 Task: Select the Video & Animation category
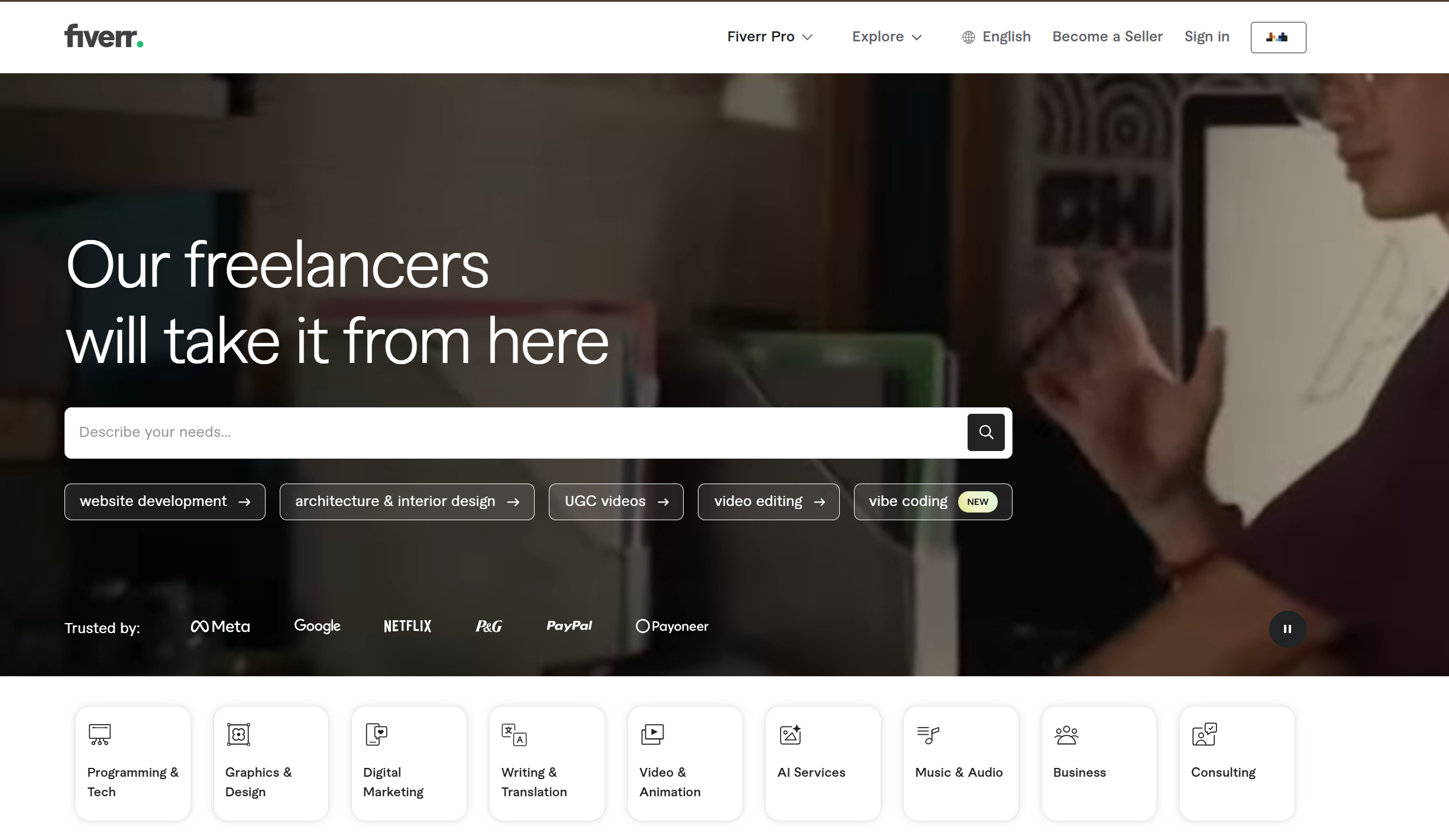point(684,763)
